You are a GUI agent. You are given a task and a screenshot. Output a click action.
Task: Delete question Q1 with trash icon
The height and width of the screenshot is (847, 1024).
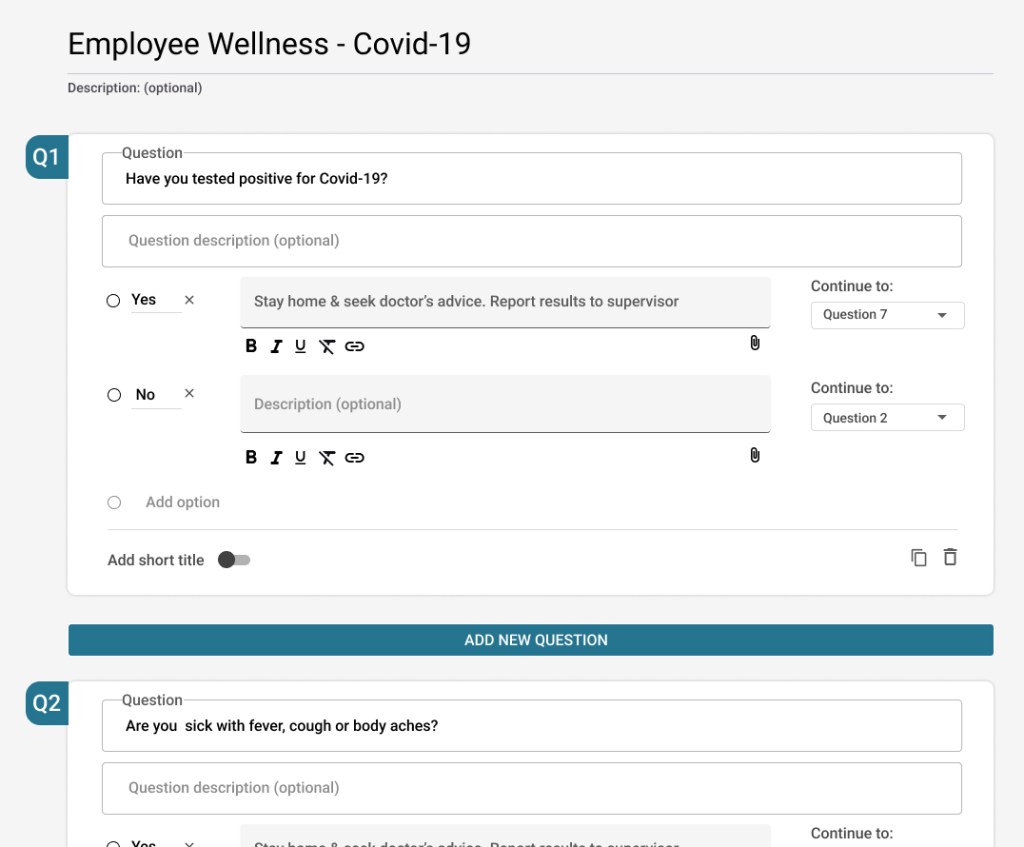click(x=950, y=558)
